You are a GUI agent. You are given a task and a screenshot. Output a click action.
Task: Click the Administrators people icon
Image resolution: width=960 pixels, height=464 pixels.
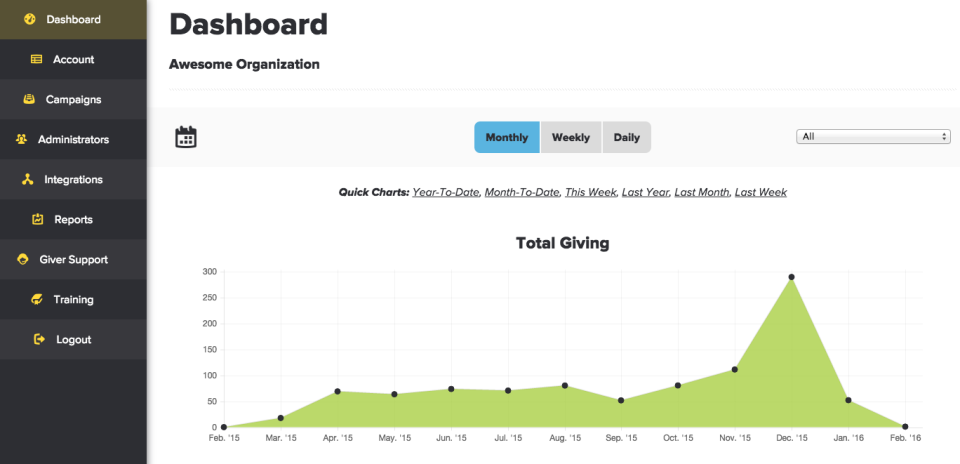pos(21,139)
